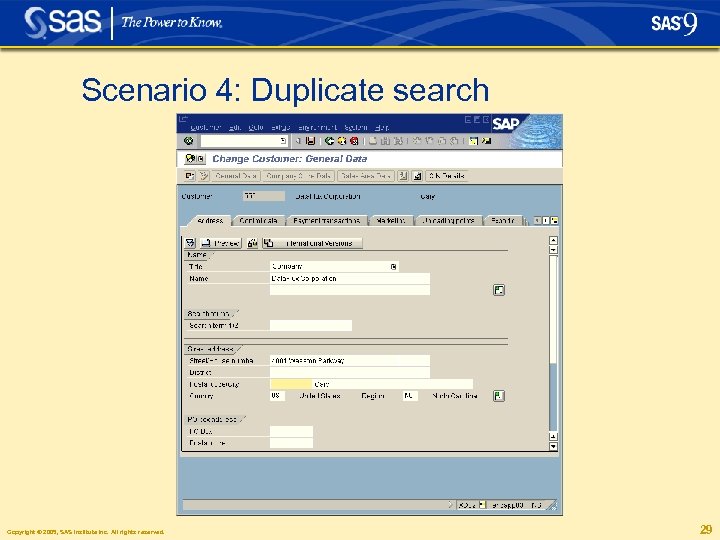Open the Customer menu

point(206,127)
